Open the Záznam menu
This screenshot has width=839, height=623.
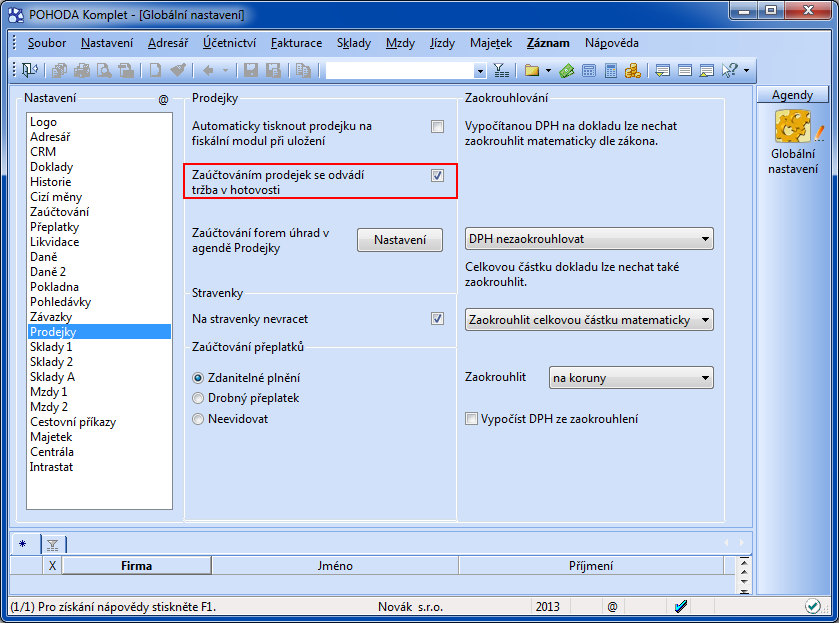[548, 43]
